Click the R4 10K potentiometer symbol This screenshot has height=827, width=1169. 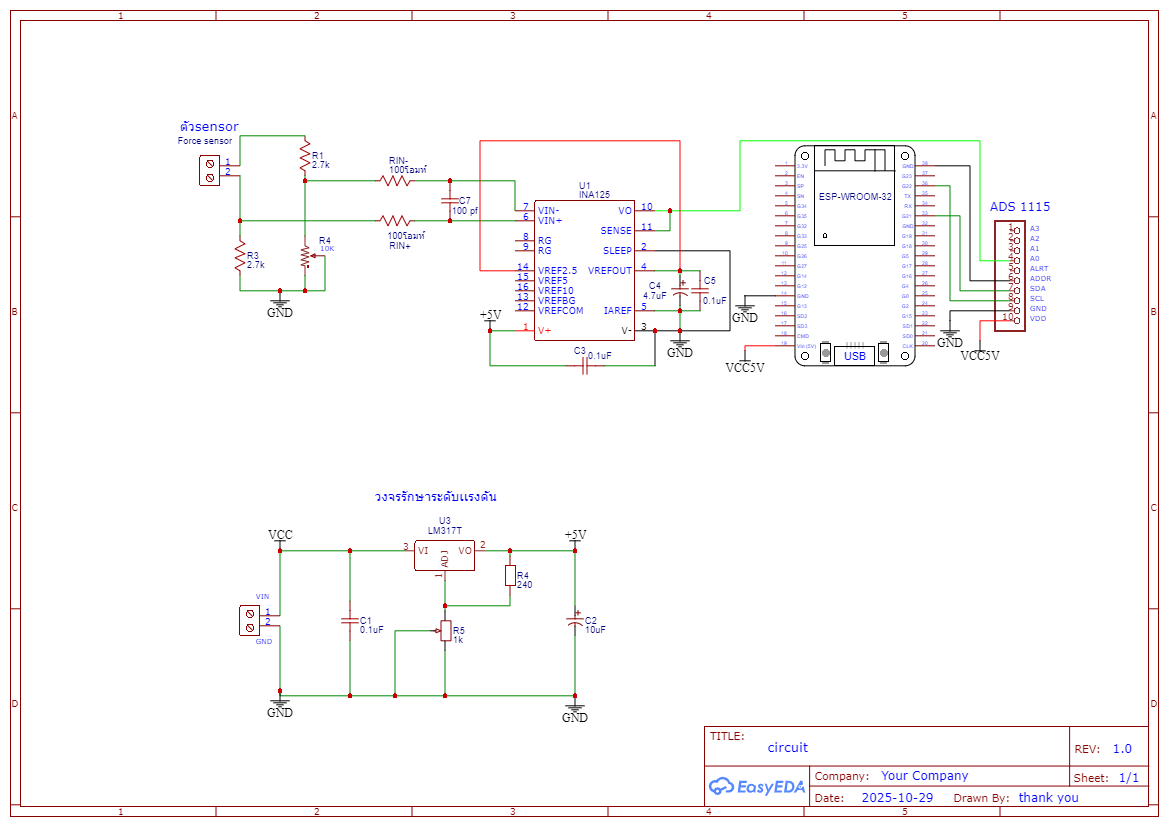point(305,256)
